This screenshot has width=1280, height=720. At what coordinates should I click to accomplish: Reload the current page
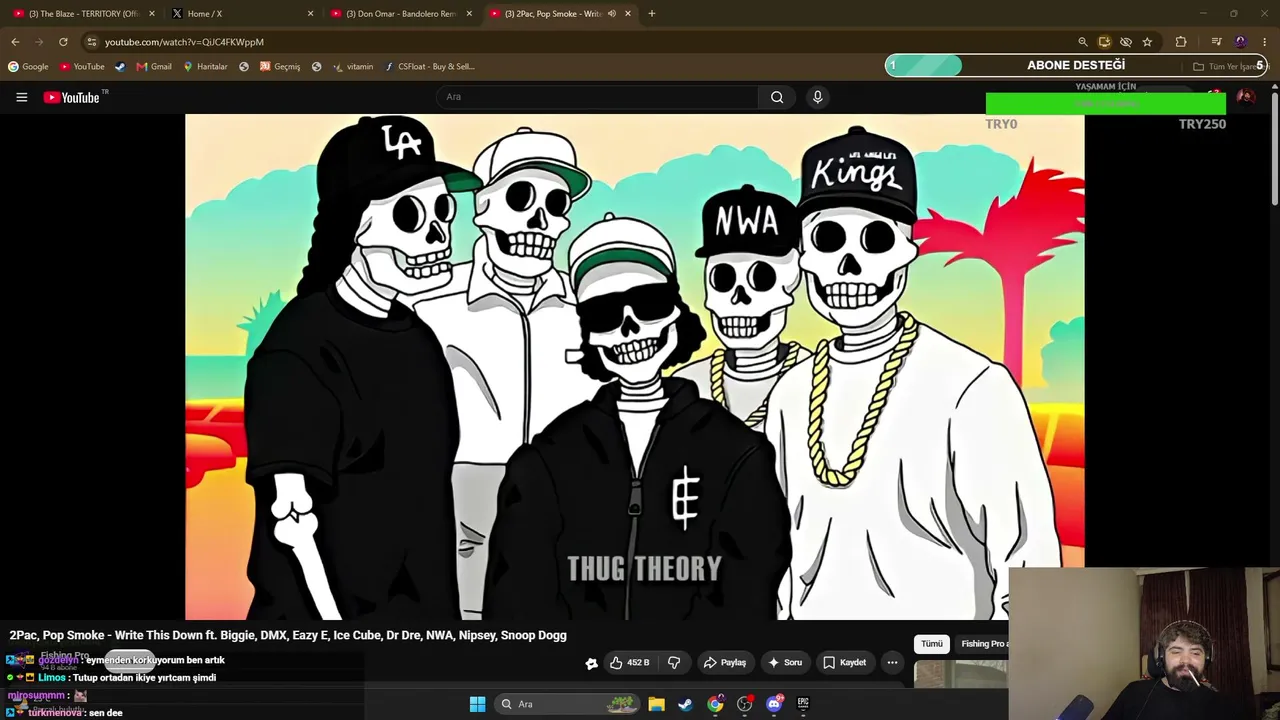point(63,42)
